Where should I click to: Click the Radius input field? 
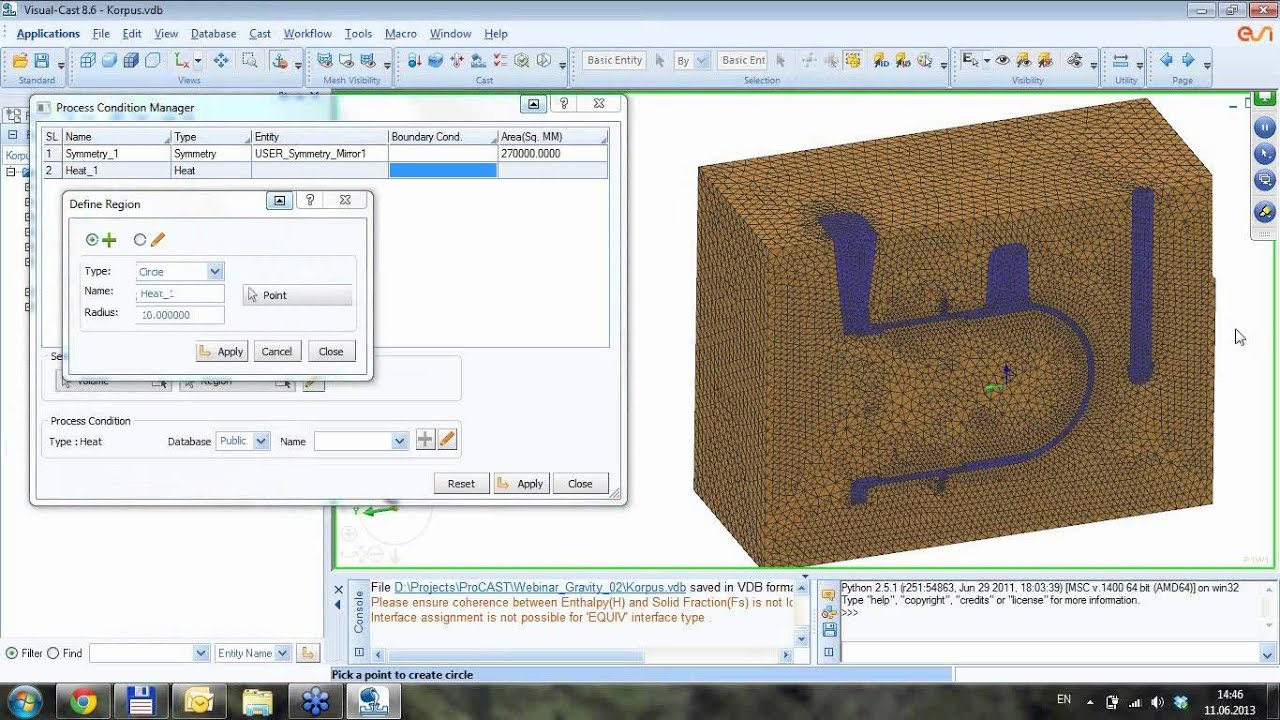point(181,314)
